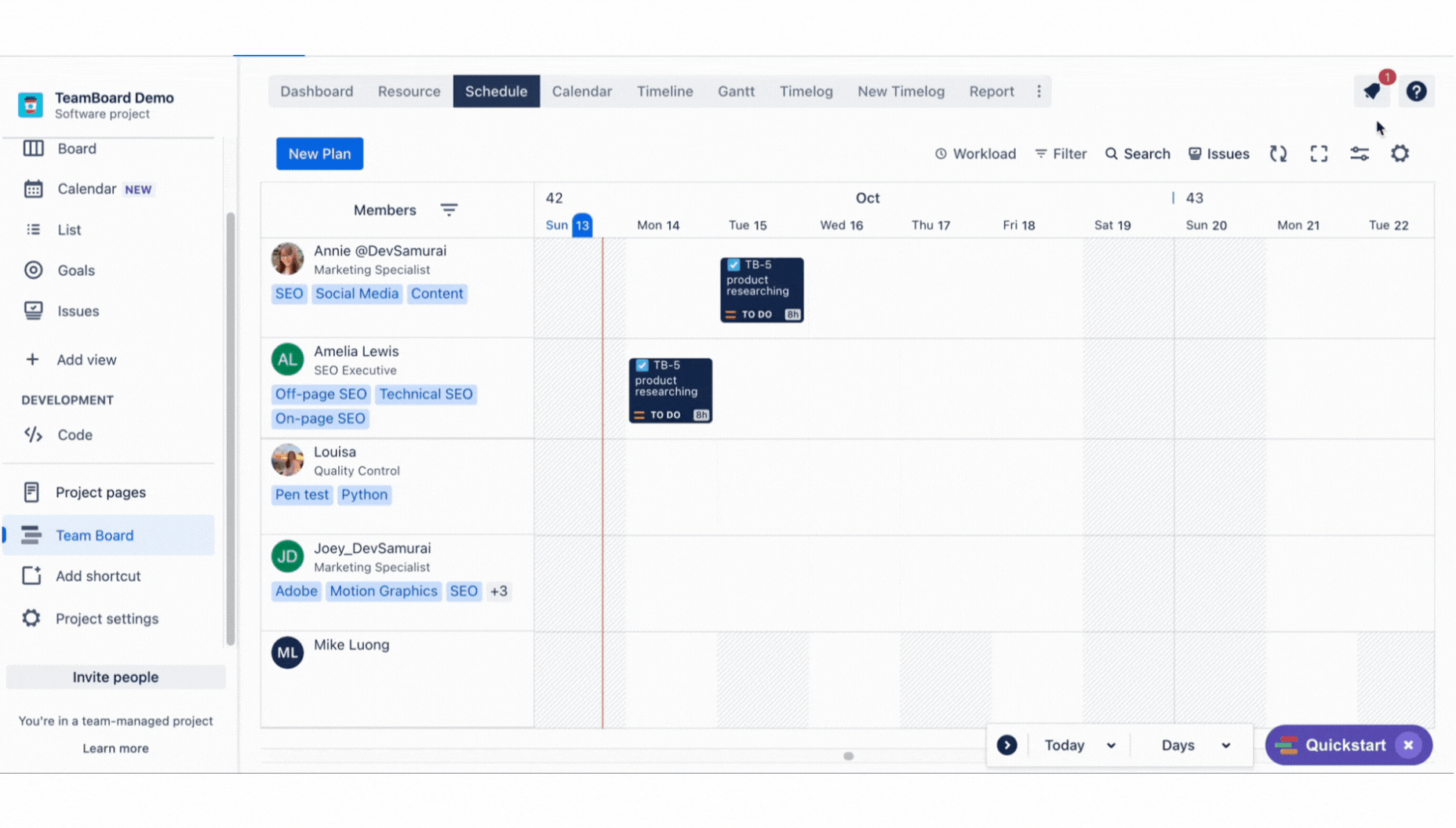Viewport: 1456px width, 828px height.
Task: Toggle the checkbox on Annie's TB-5 task card
Action: [733, 265]
